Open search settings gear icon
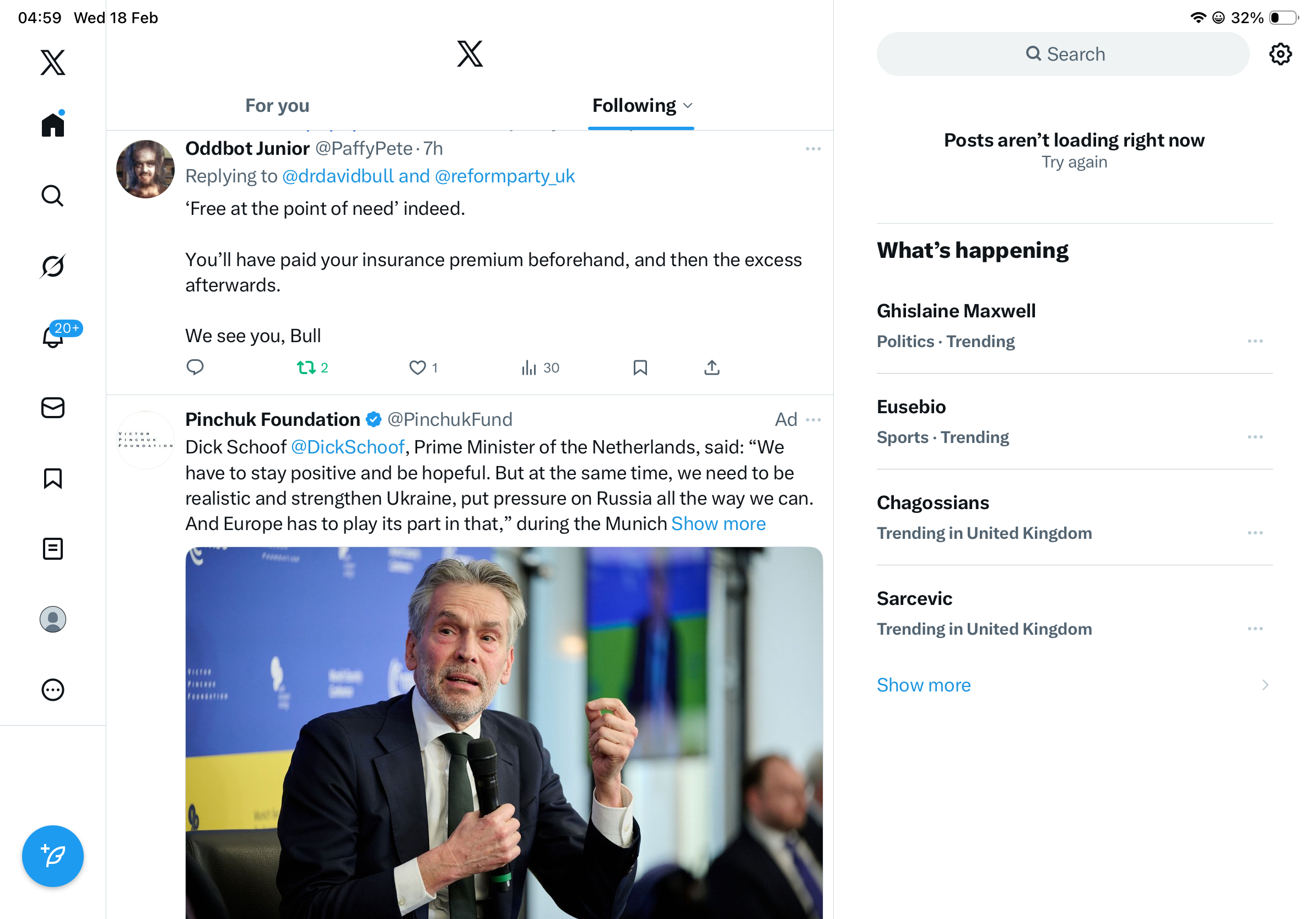 (x=1279, y=55)
